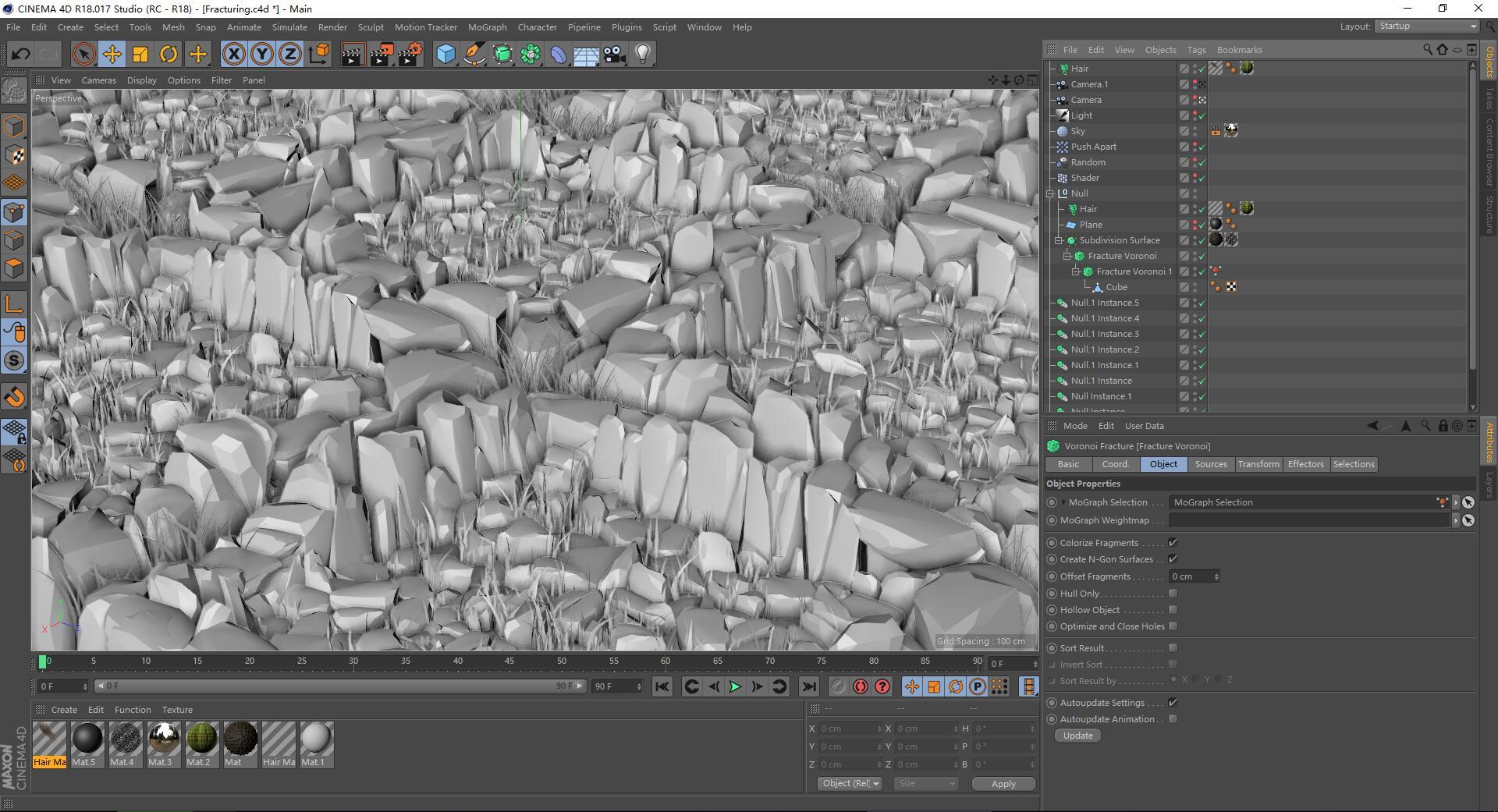Open the Layout Startup dropdown

(x=1427, y=27)
